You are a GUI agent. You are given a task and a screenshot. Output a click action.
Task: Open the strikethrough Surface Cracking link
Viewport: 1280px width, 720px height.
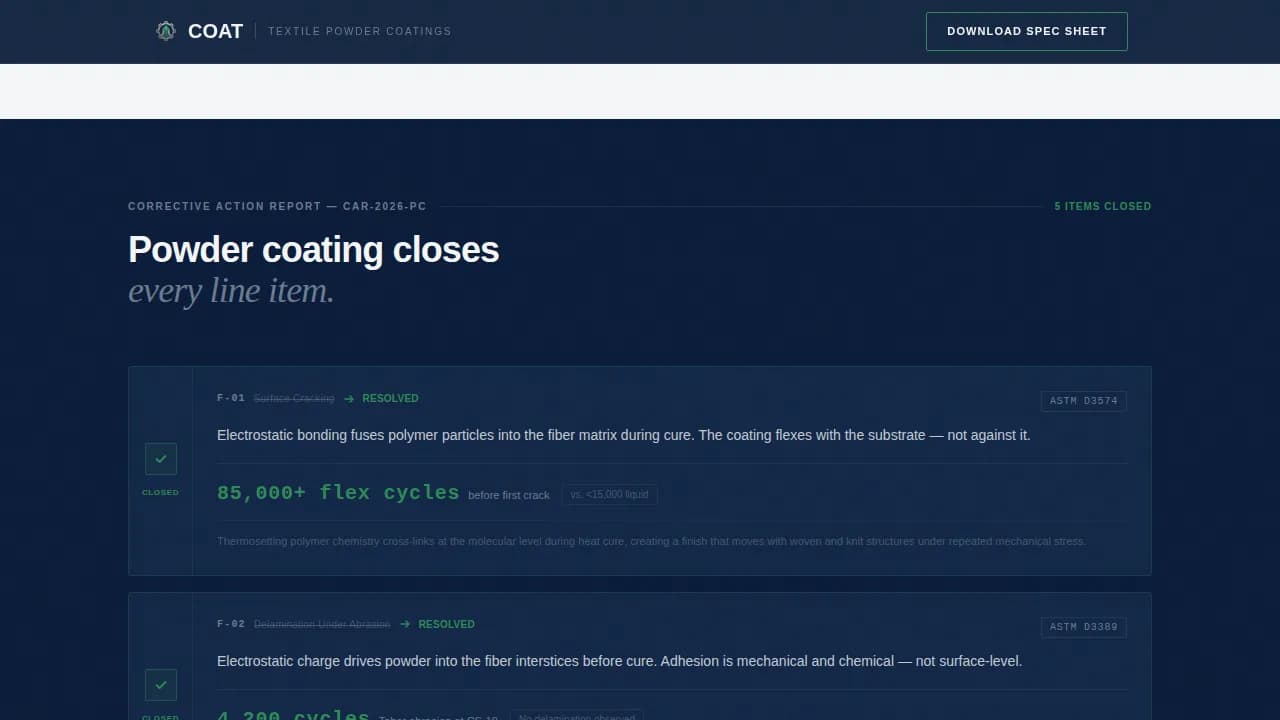(294, 398)
